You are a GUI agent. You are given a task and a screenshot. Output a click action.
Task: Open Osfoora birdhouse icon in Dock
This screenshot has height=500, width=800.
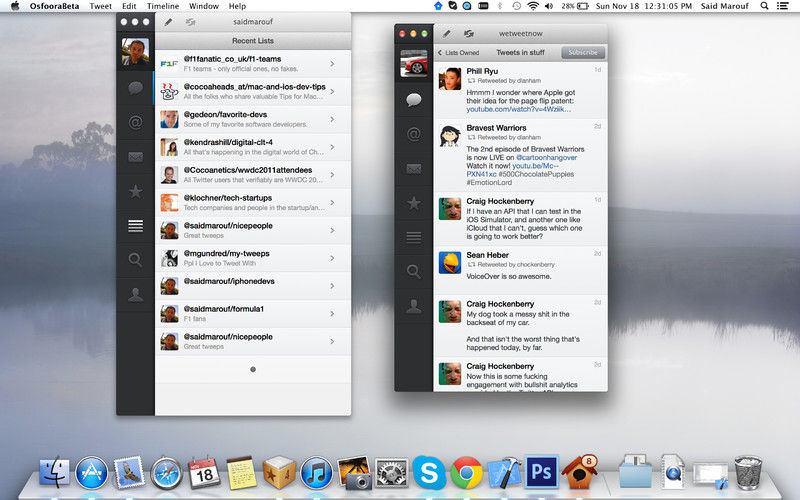pos(580,472)
